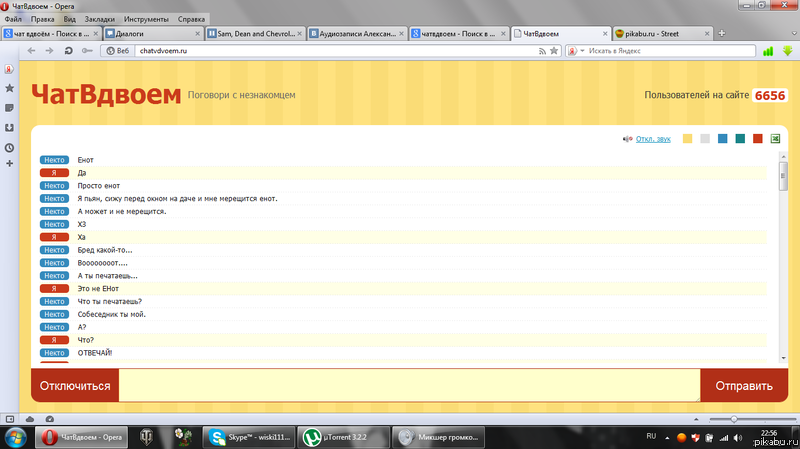Image resolution: width=800 pixels, height=449 pixels.
Task: Click chat scrollbar down arrow
Action: 784,358
